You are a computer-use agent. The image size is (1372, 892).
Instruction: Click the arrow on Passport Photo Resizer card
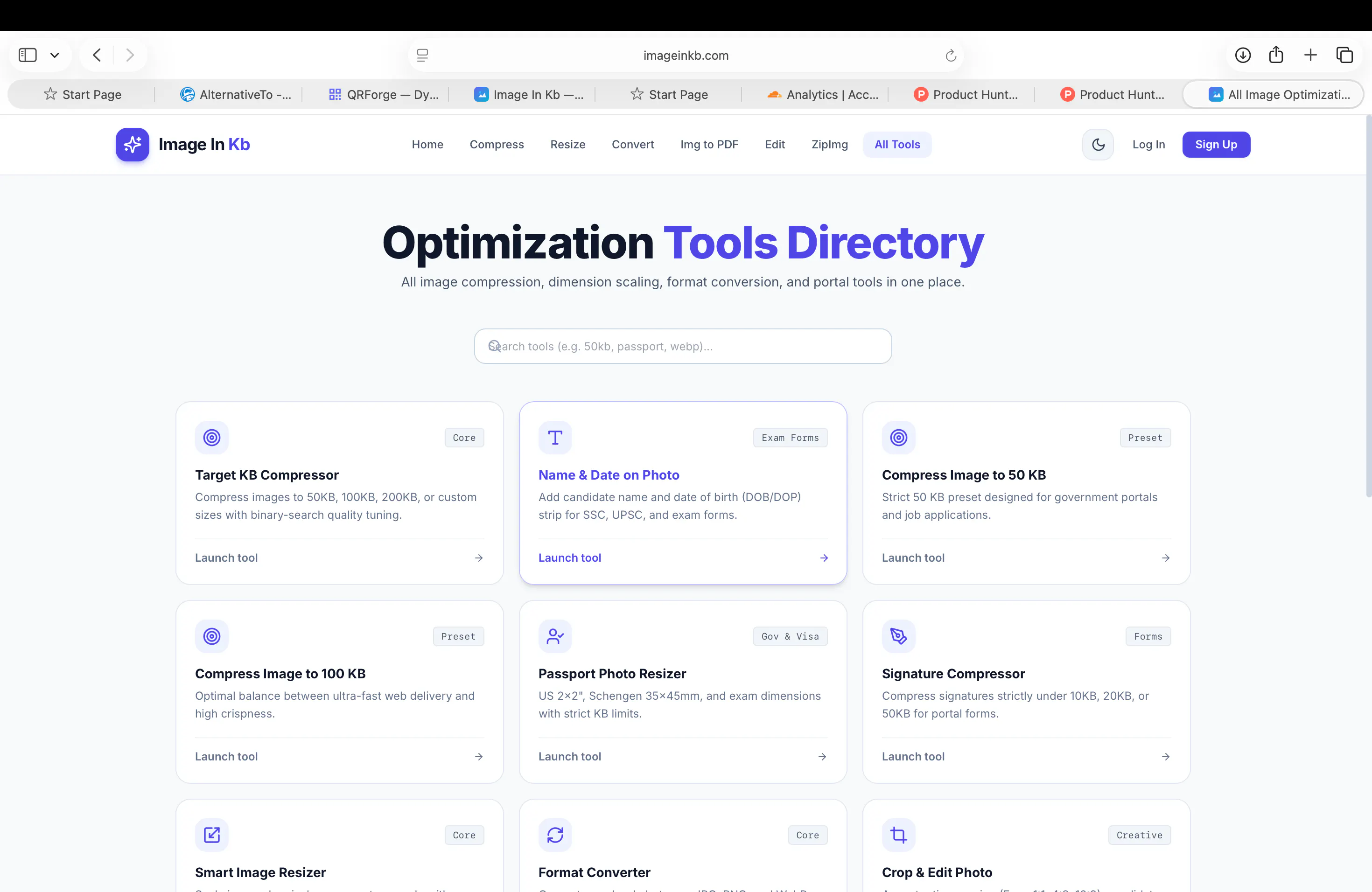[822, 757]
